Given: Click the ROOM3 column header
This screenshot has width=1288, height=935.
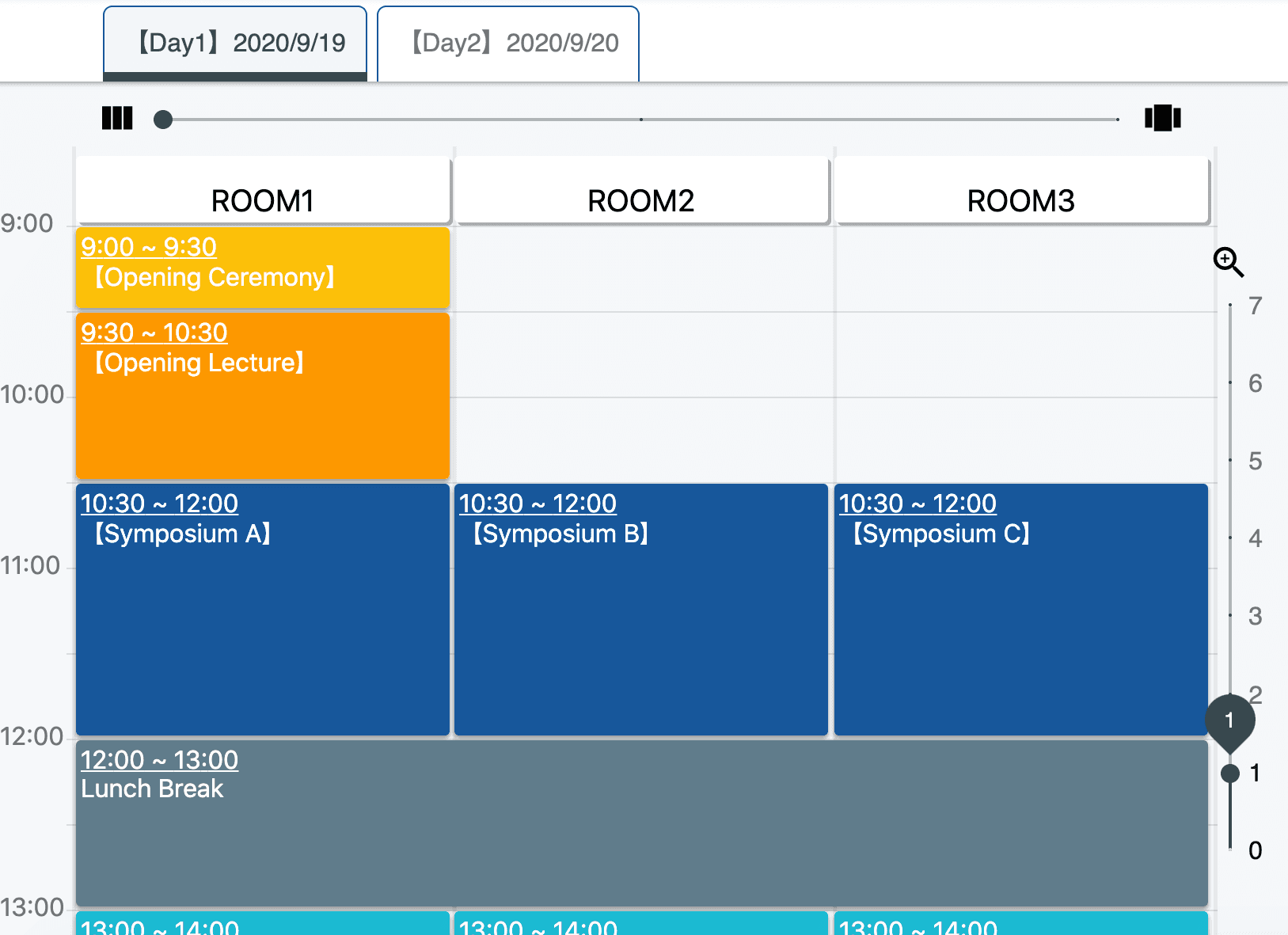Looking at the screenshot, I should click(x=1021, y=201).
